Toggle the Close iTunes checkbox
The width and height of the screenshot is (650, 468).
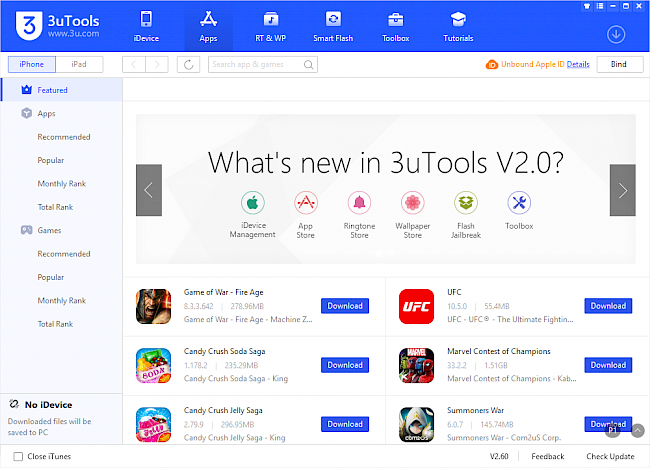click(18, 456)
